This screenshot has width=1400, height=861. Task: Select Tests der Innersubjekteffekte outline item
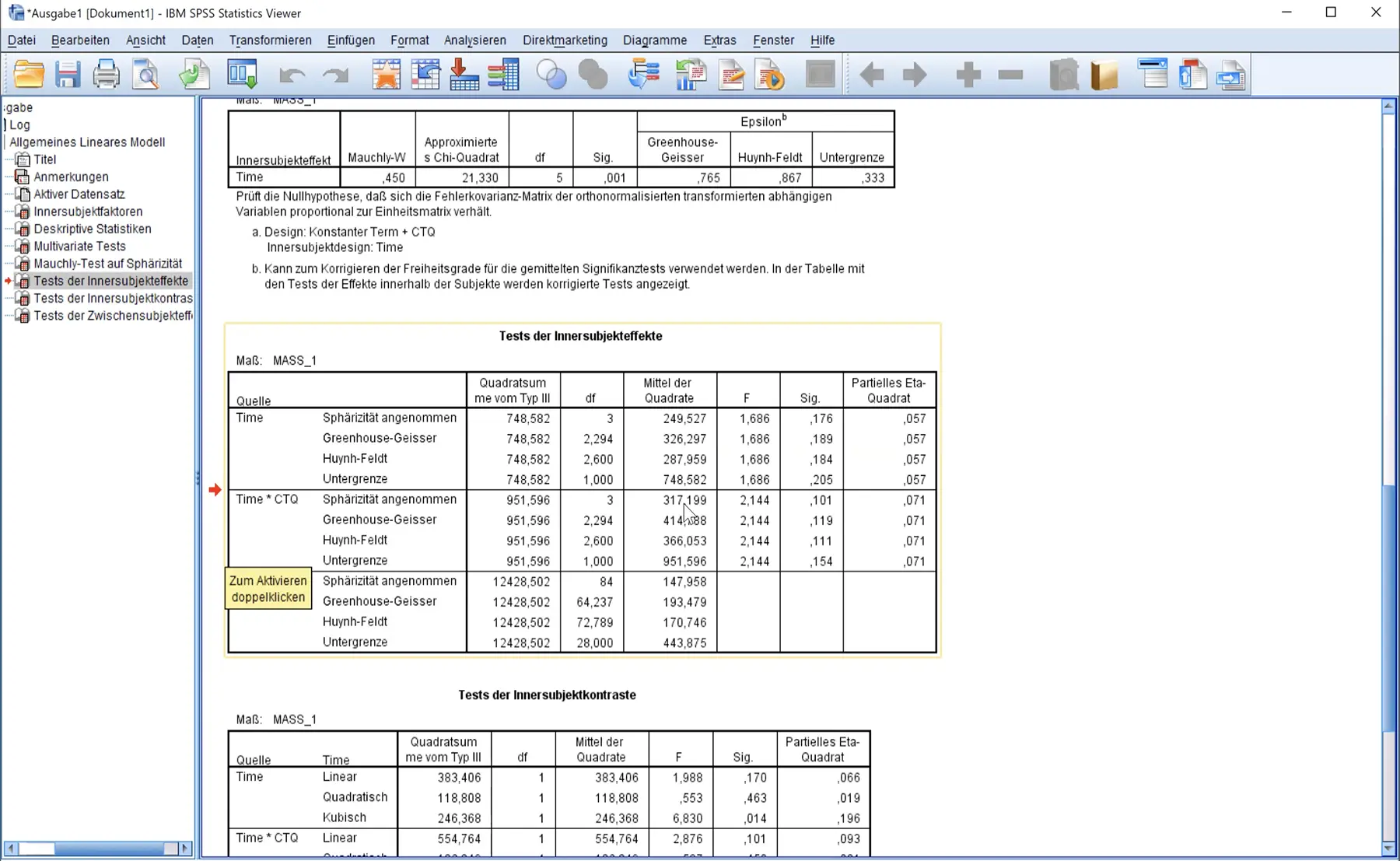(x=110, y=281)
